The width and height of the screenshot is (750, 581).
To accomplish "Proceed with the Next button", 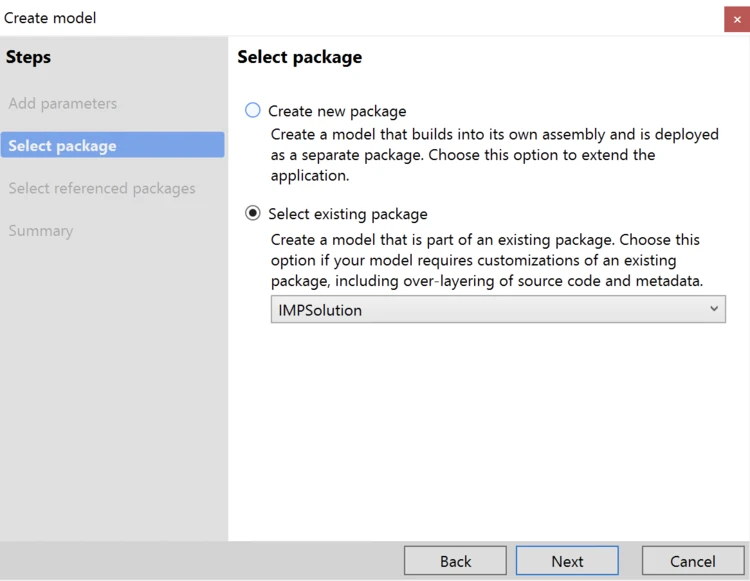I will pos(567,561).
